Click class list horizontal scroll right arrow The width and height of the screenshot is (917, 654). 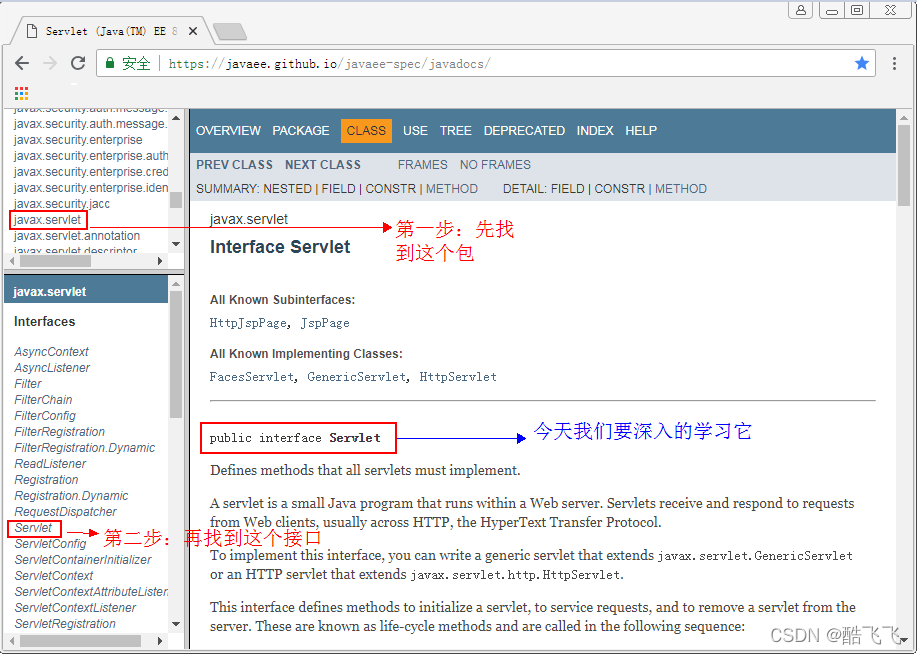160,641
